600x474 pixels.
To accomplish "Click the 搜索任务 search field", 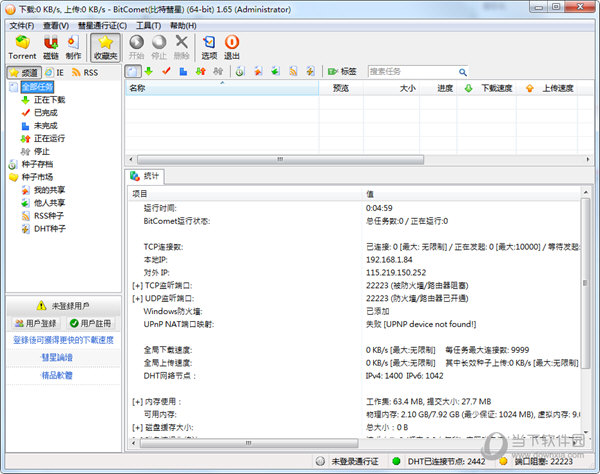I will (412, 72).
